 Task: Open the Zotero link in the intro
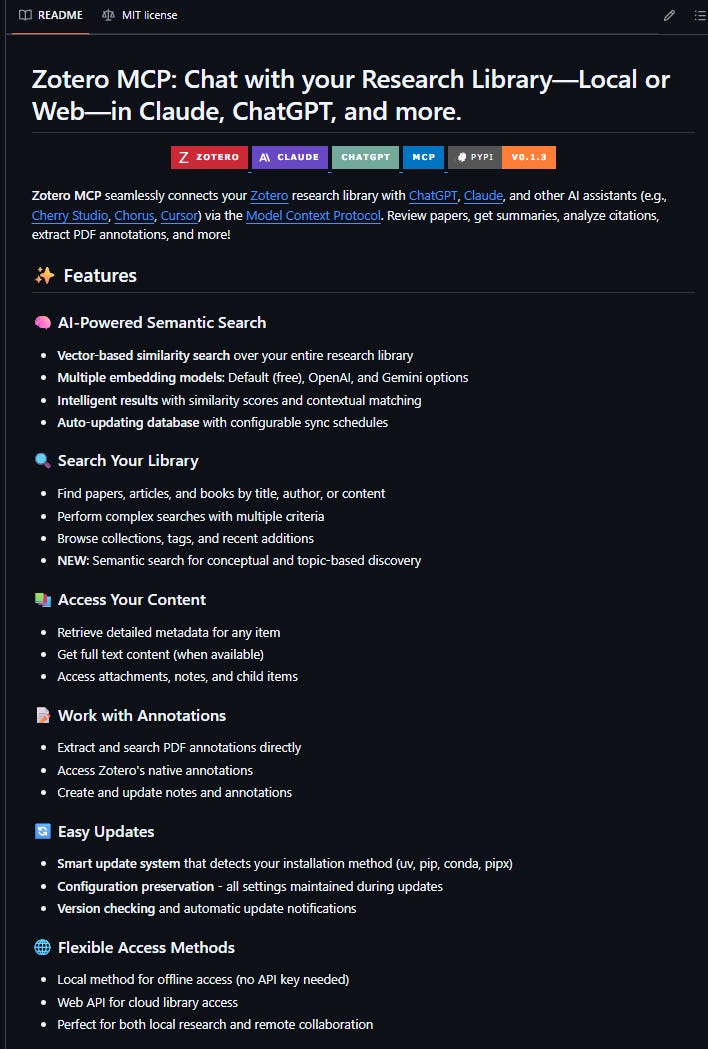click(269, 196)
